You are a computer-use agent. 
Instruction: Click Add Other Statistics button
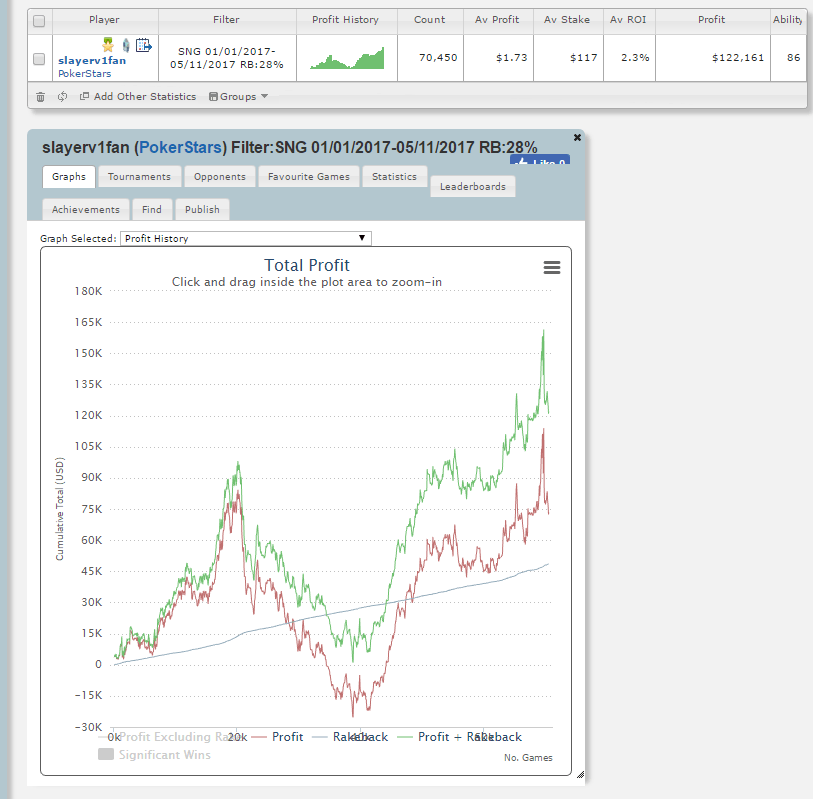click(x=138, y=96)
